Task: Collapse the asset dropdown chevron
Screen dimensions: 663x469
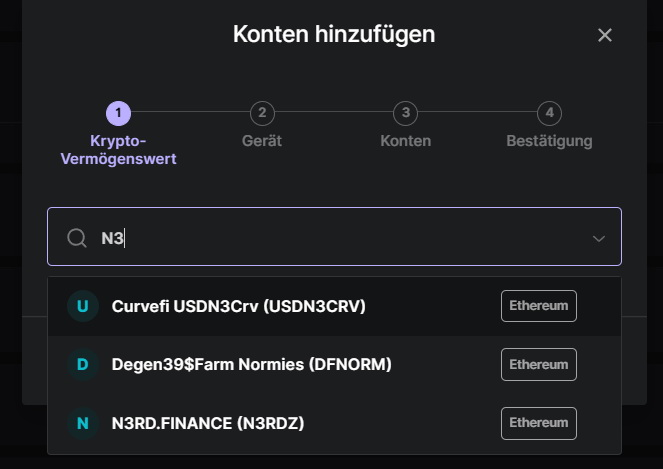Action: point(598,239)
